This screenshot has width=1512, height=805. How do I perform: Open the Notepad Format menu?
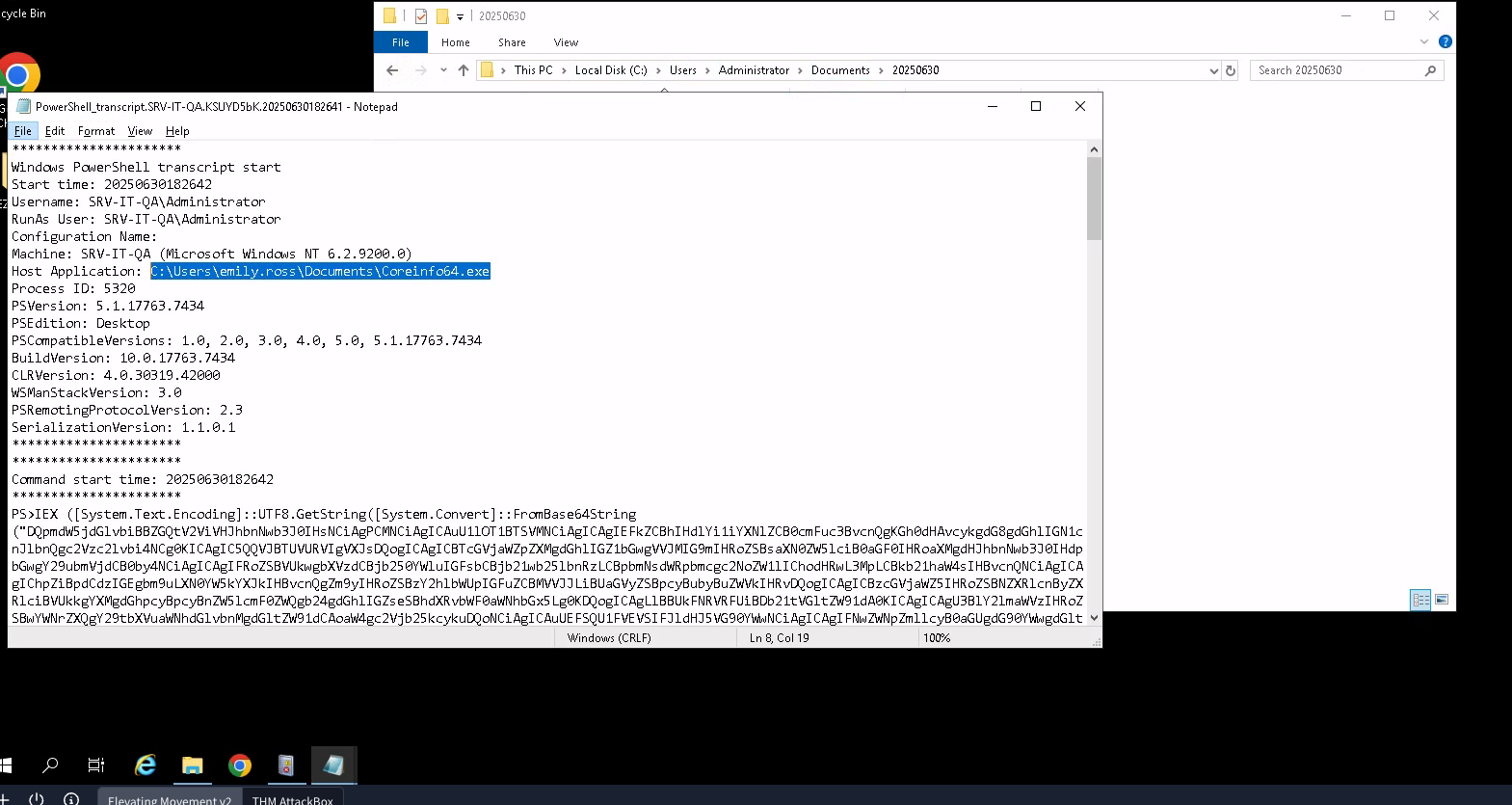click(96, 131)
